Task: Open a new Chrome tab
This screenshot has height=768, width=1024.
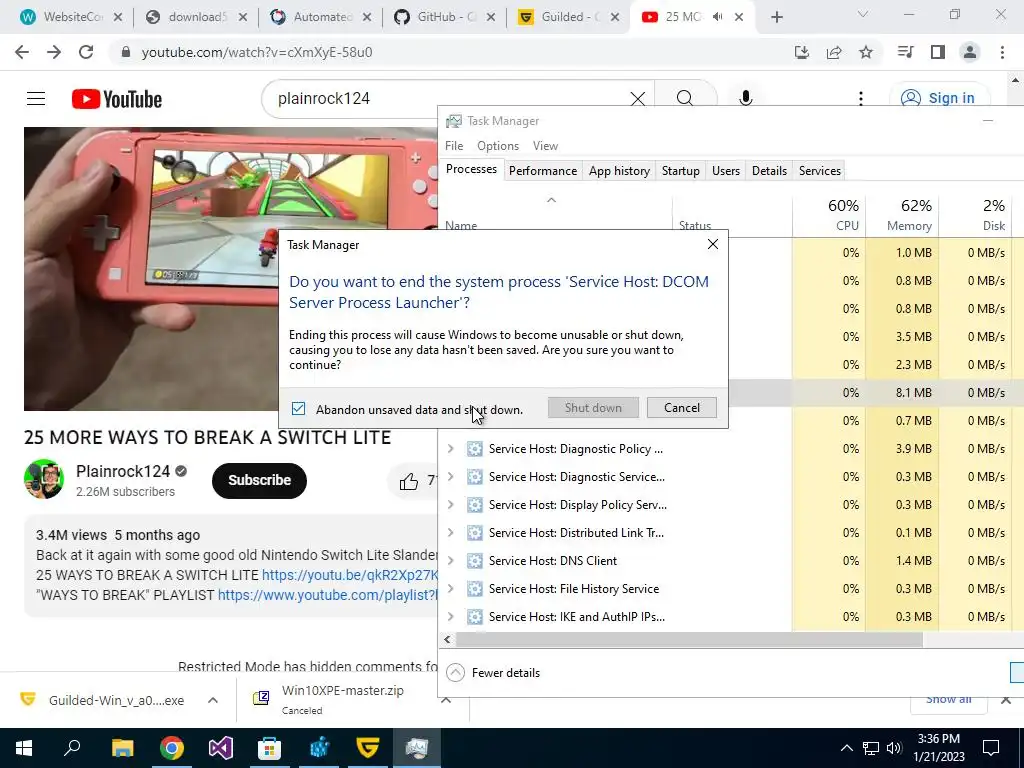Action: click(776, 18)
